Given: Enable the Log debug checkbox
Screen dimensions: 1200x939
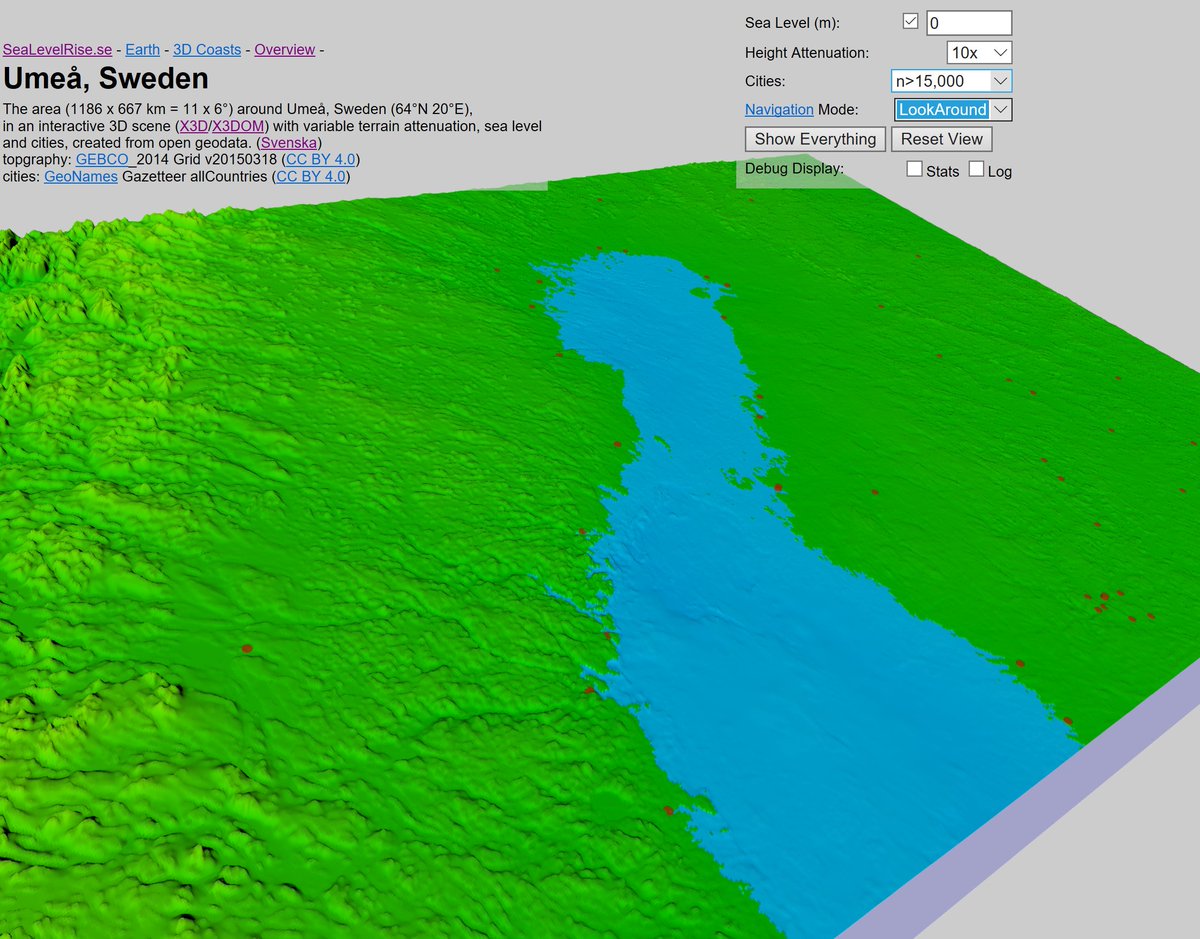Looking at the screenshot, I should coord(977,170).
